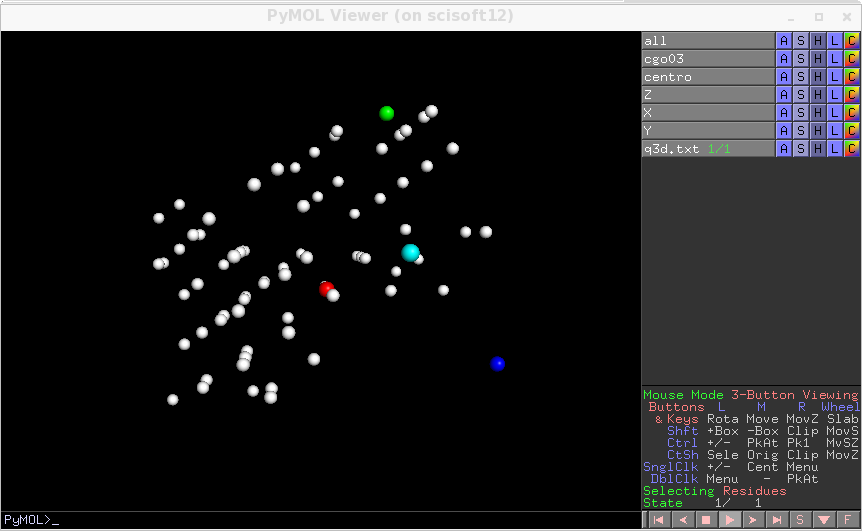
Task: Click the S sequence viewer button
Action: pyautogui.click(x=800, y=520)
